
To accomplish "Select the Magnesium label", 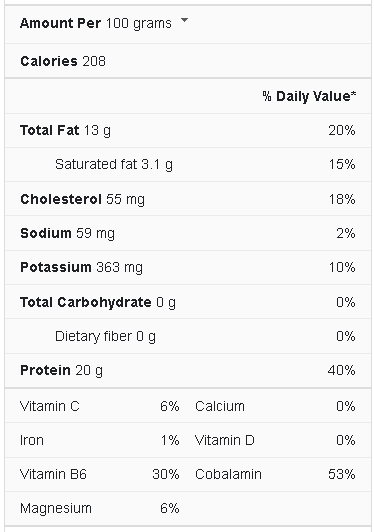I will pos(56,509).
